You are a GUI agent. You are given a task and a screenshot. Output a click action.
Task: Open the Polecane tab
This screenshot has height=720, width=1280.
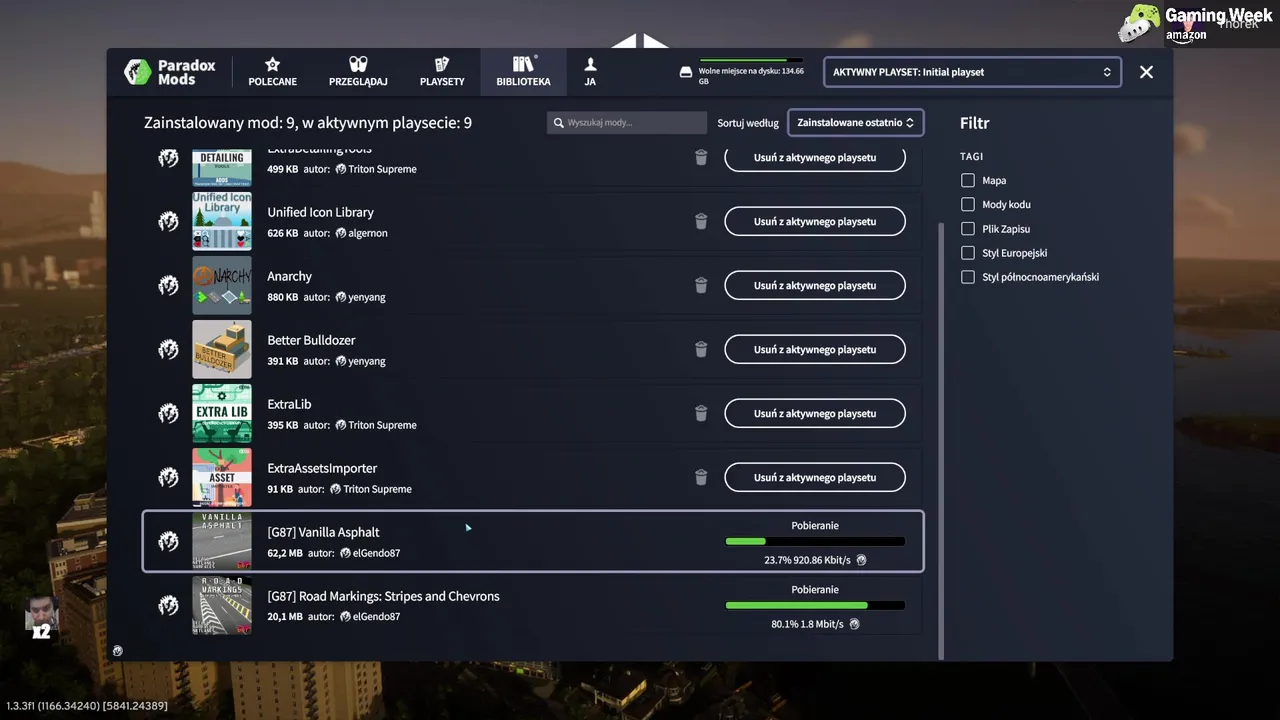[272, 72]
